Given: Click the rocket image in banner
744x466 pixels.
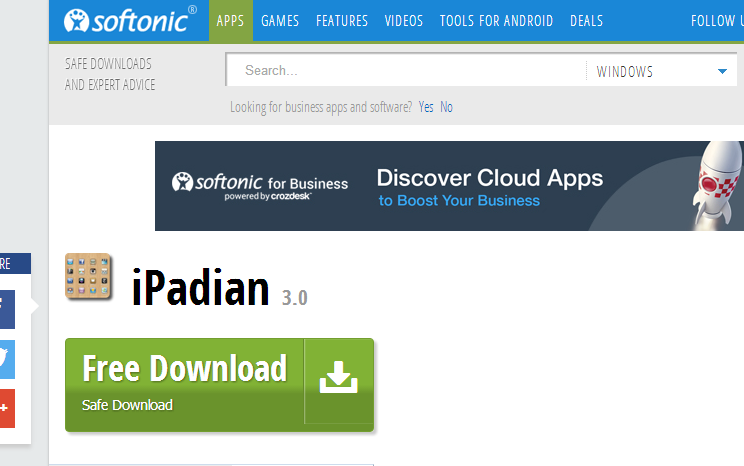Looking at the screenshot, I should pyautogui.click(x=717, y=185).
